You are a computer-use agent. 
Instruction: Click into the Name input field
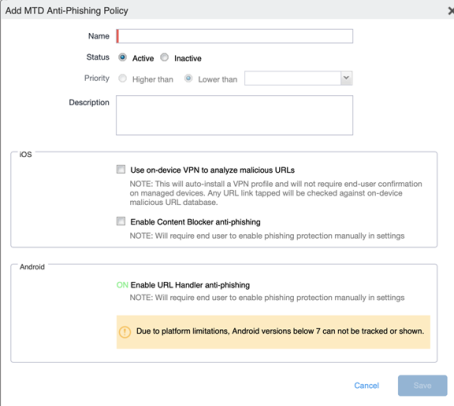coord(234,36)
